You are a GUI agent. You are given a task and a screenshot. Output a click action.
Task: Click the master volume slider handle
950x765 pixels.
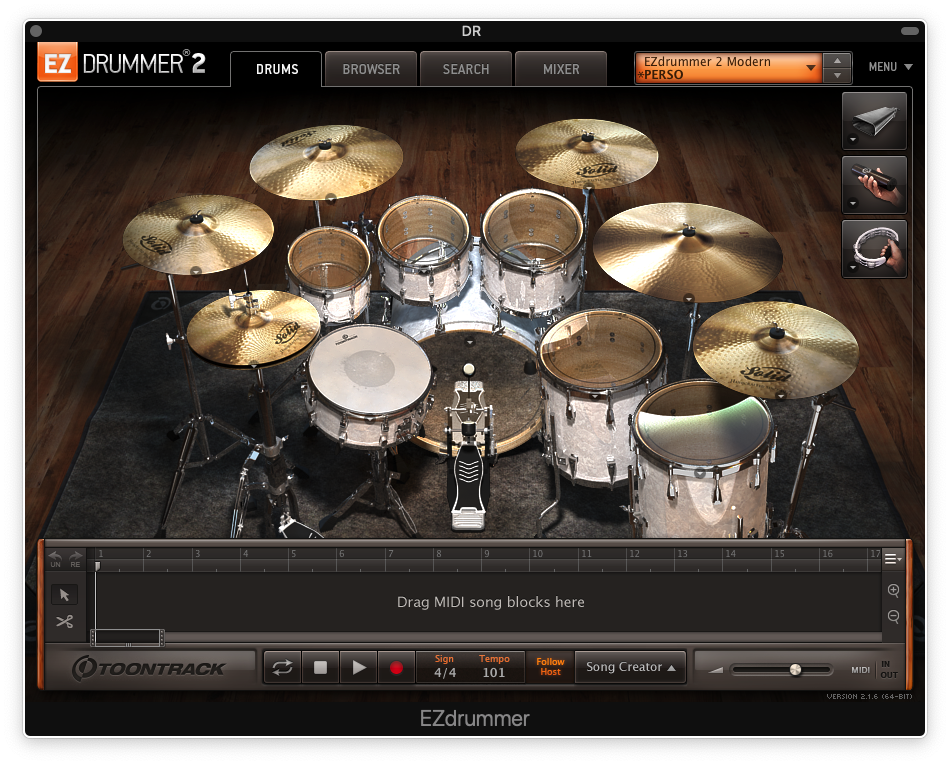tap(796, 669)
